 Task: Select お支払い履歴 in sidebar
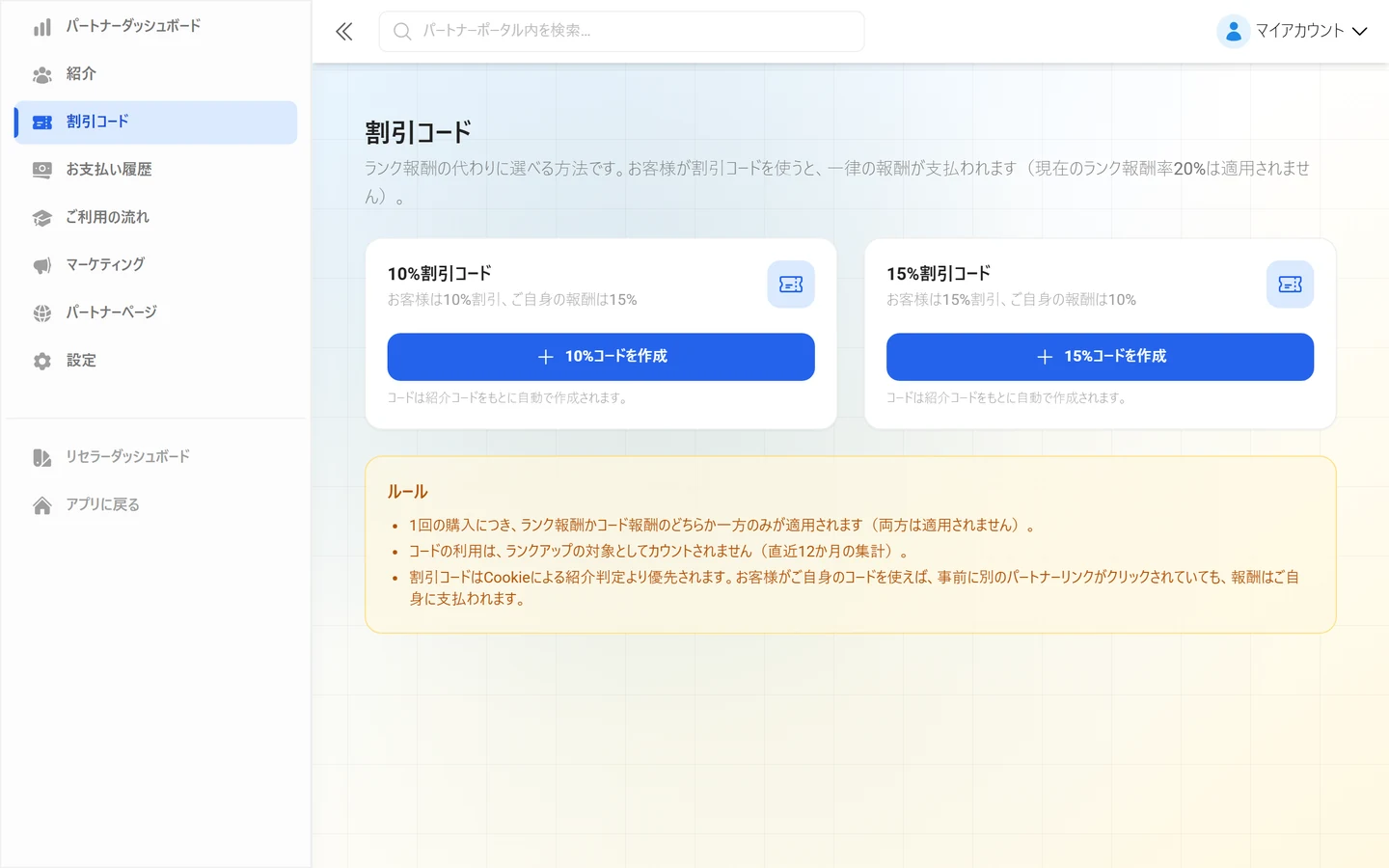point(155,170)
